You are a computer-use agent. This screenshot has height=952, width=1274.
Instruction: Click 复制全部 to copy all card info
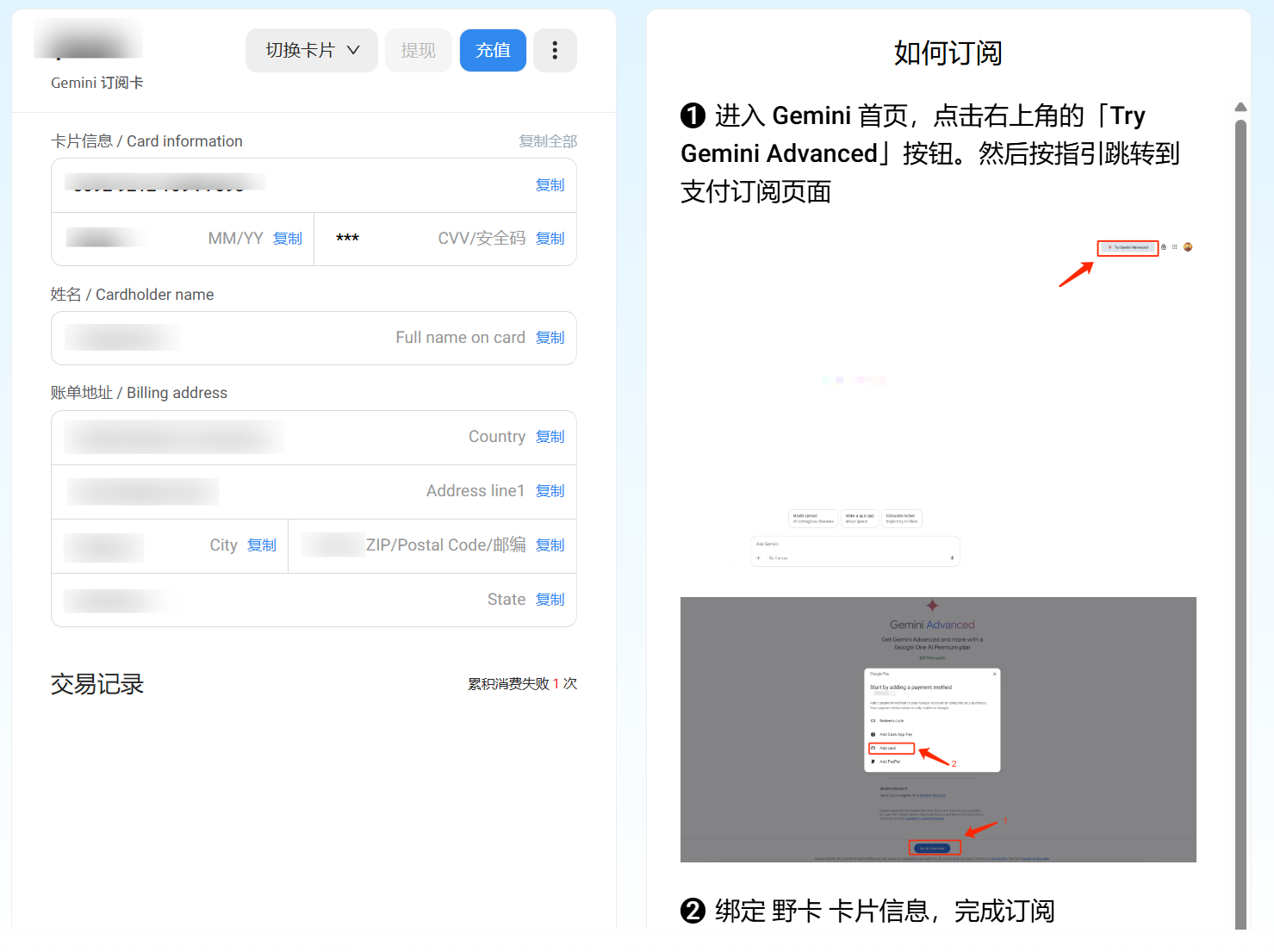(x=548, y=141)
